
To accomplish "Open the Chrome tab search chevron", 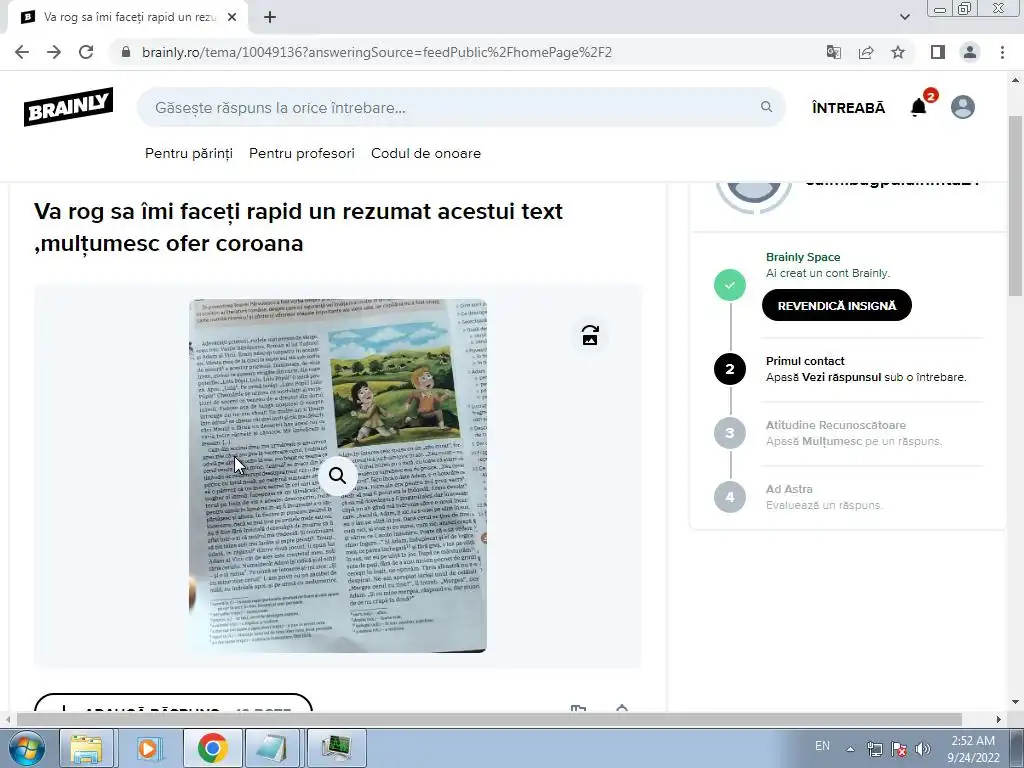I will (905, 17).
